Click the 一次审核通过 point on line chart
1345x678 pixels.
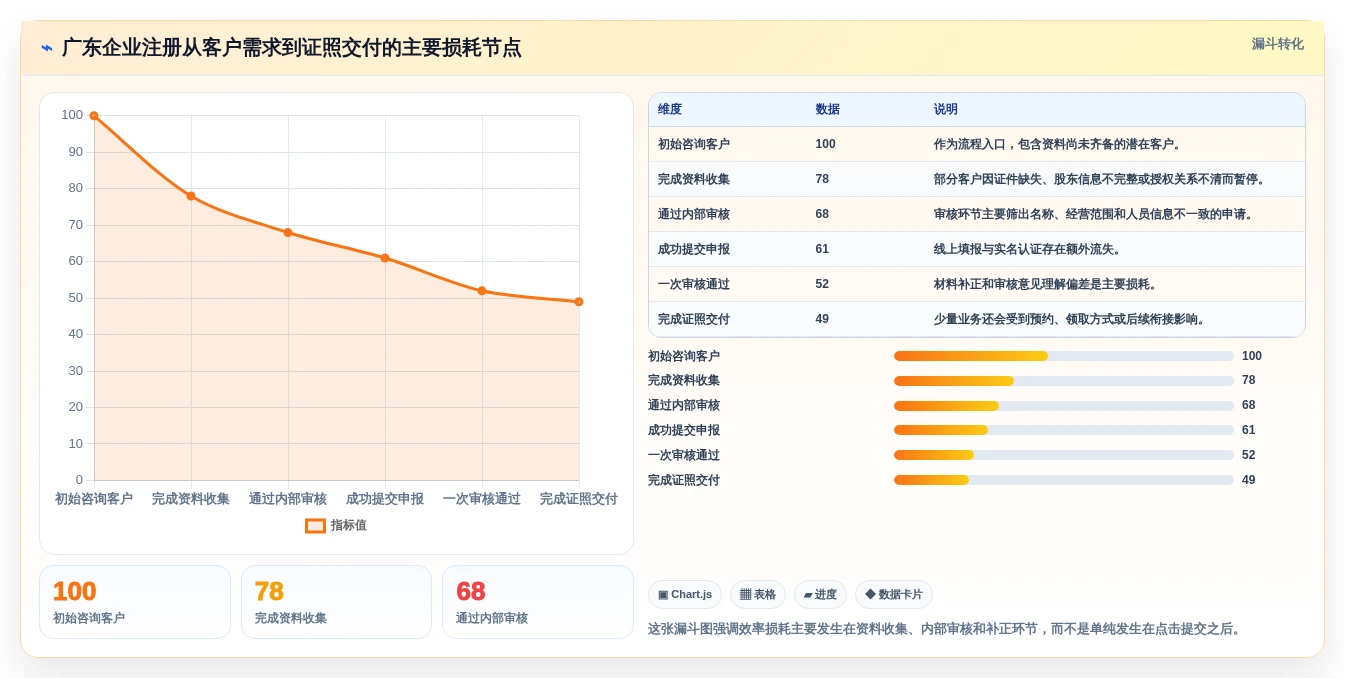pos(482,291)
